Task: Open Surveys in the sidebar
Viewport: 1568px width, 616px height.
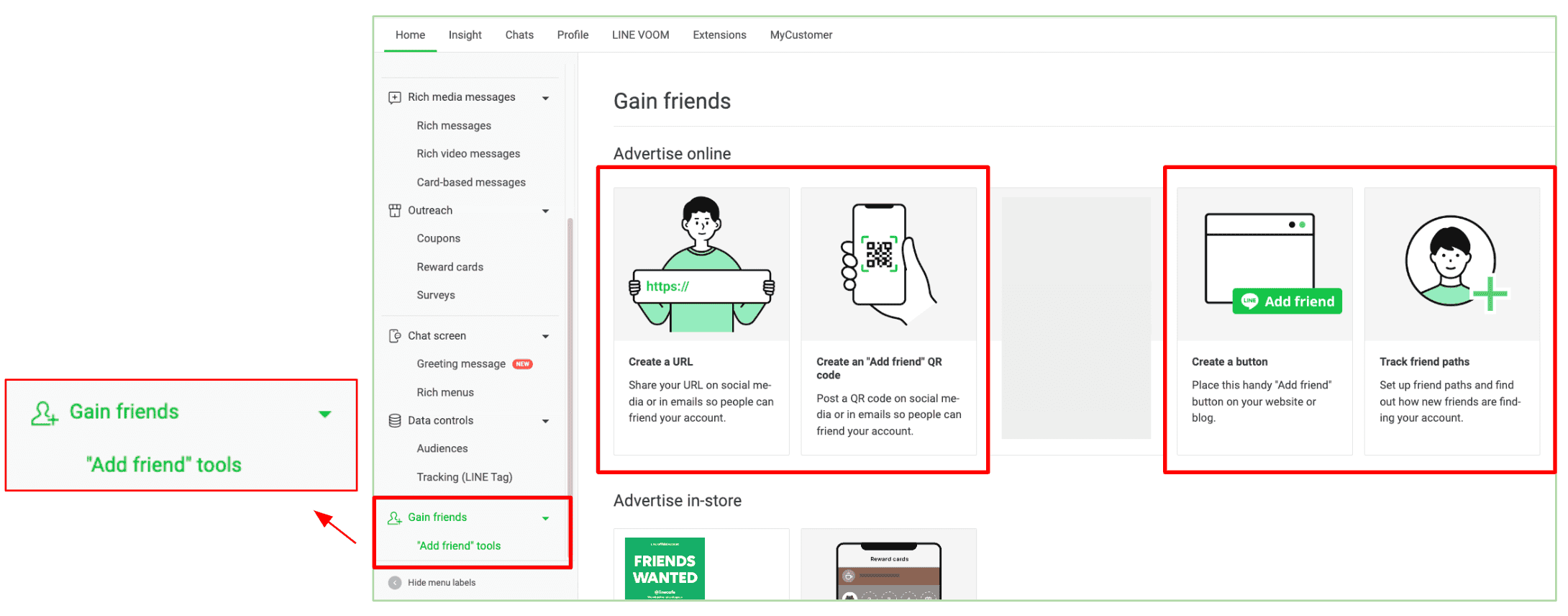Action: (436, 294)
